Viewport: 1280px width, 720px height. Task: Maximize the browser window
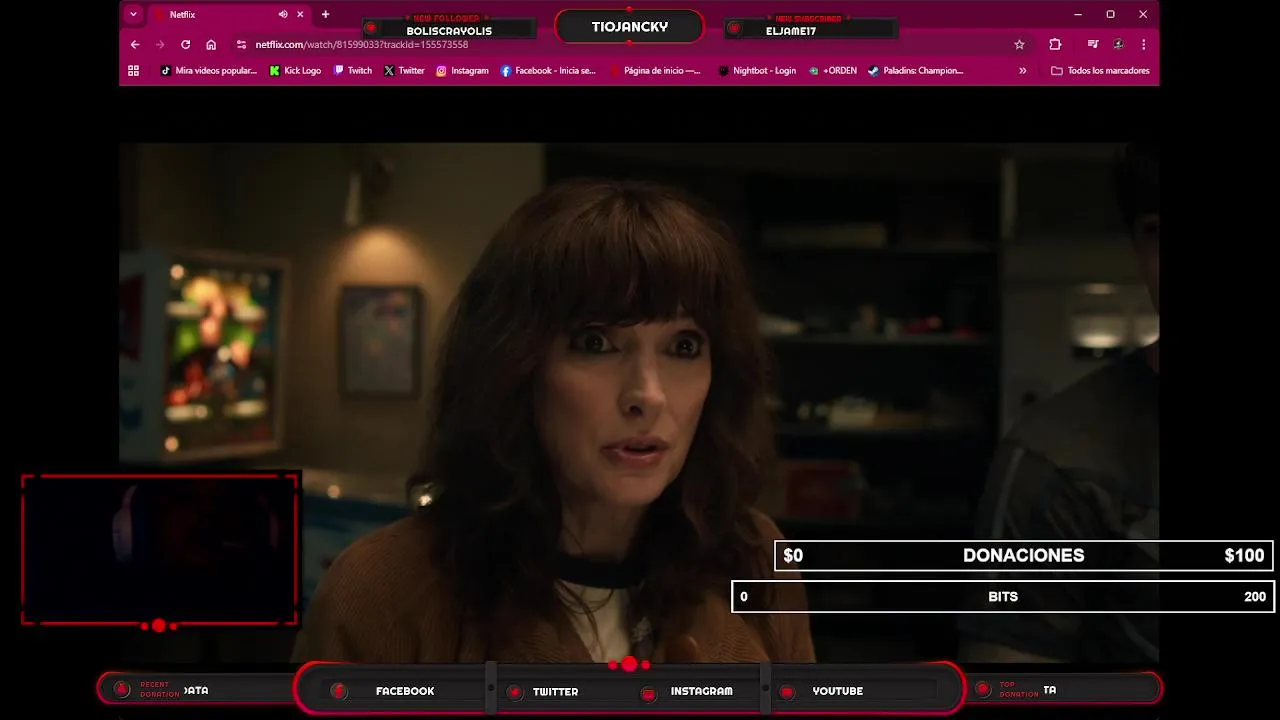(x=1110, y=14)
